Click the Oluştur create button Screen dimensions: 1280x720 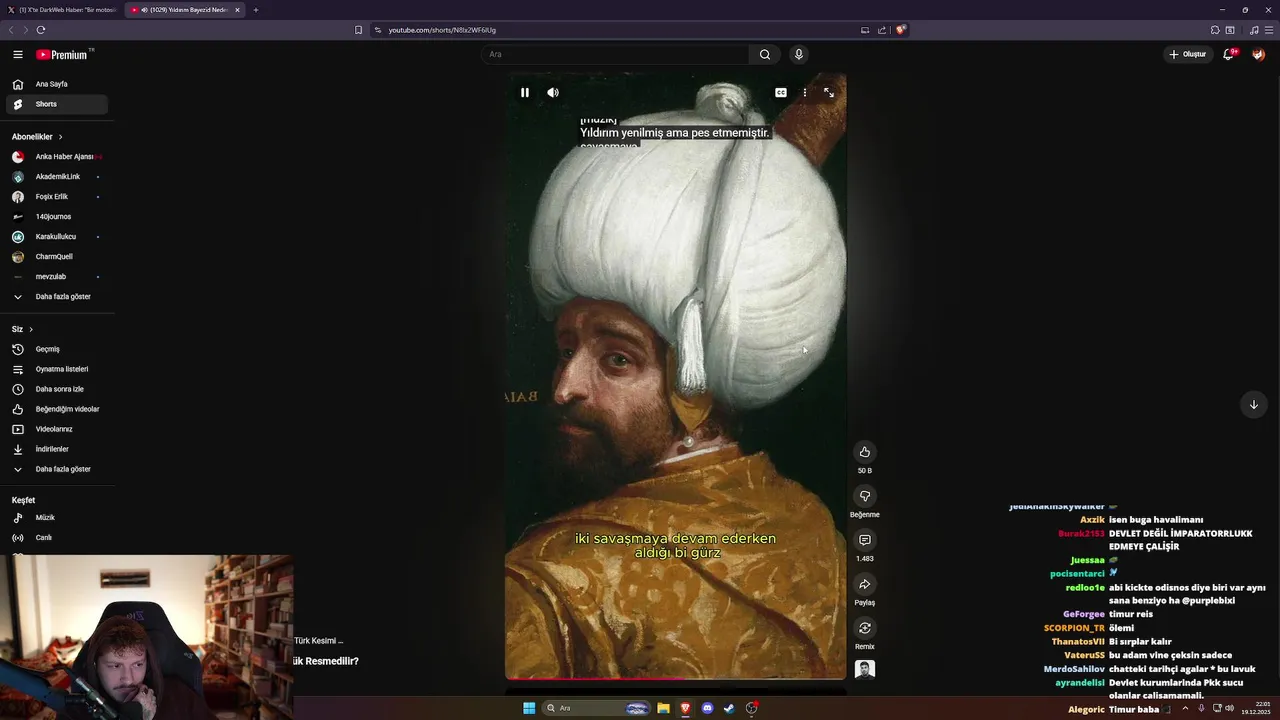1188,54
